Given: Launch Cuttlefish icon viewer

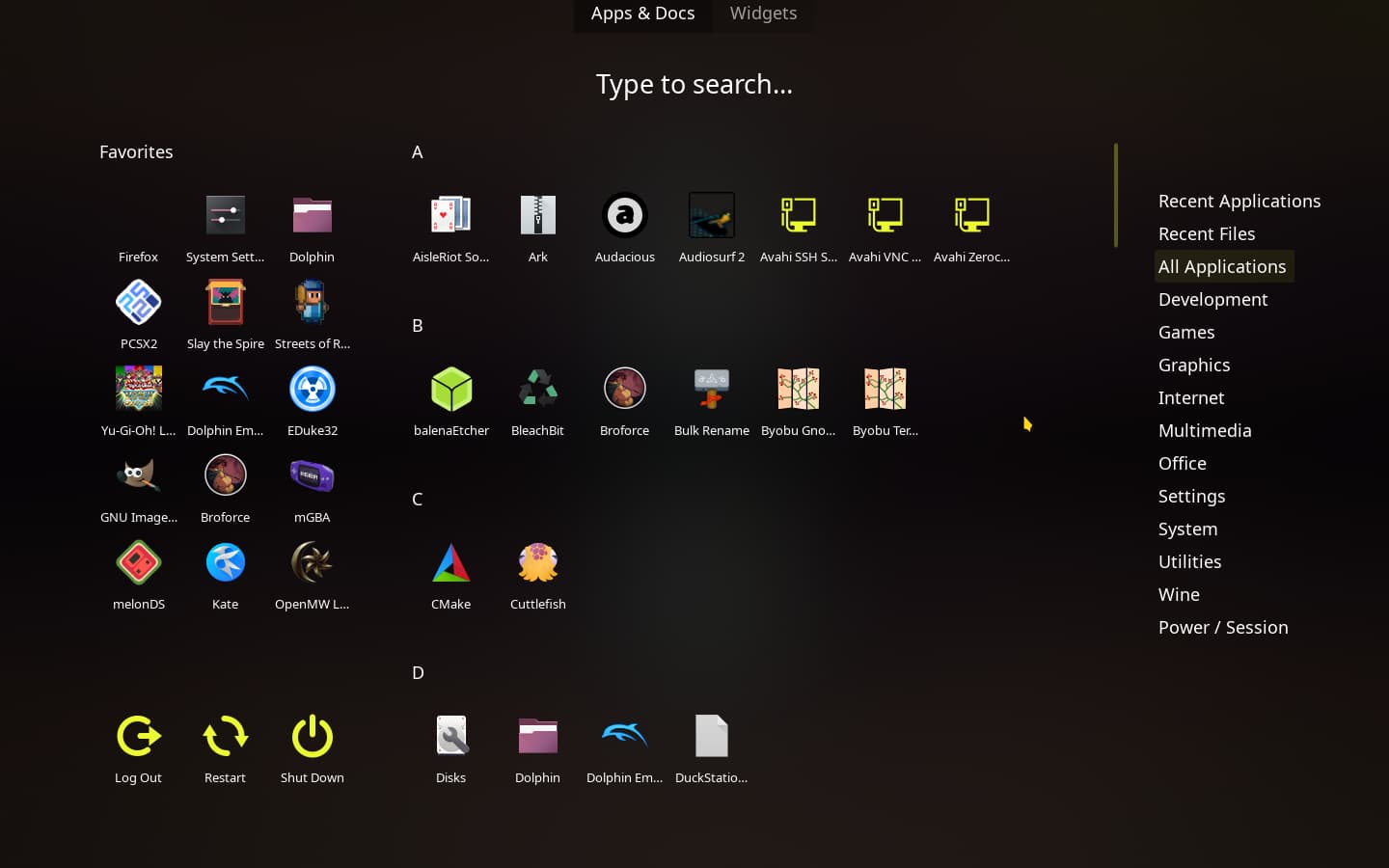Looking at the screenshot, I should coord(537,576).
